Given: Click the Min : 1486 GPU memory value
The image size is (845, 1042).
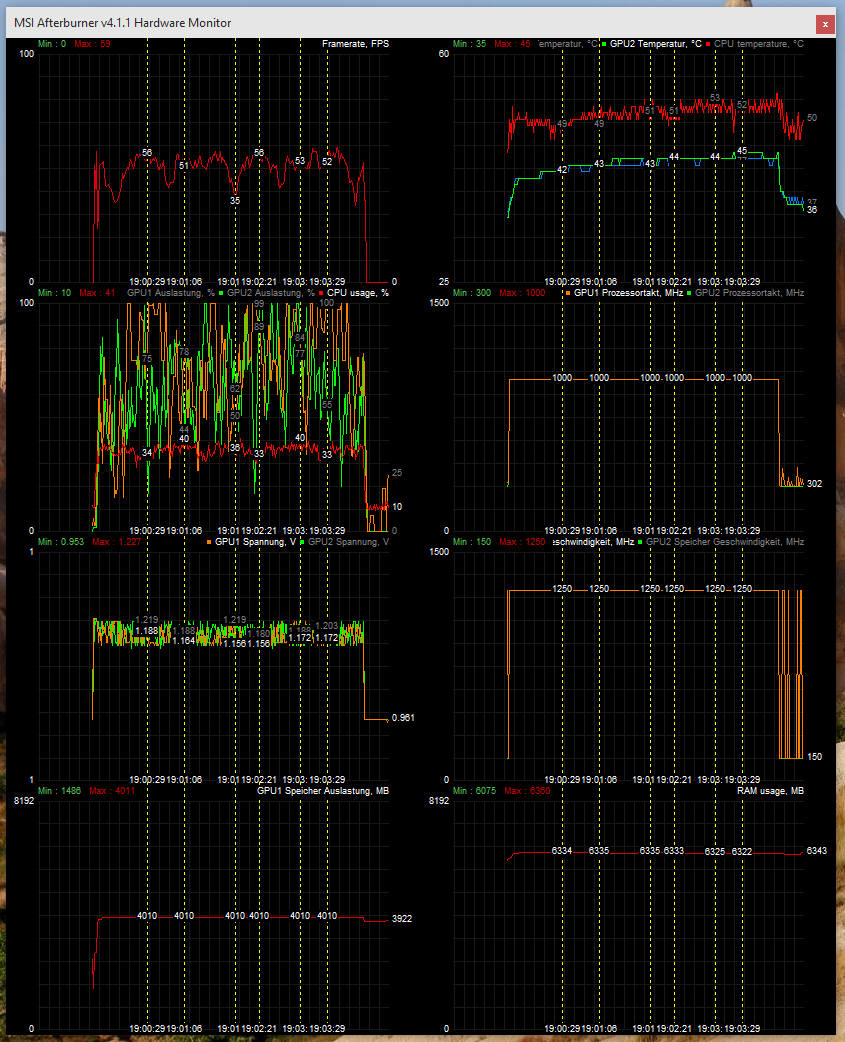Looking at the screenshot, I should (59, 791).
